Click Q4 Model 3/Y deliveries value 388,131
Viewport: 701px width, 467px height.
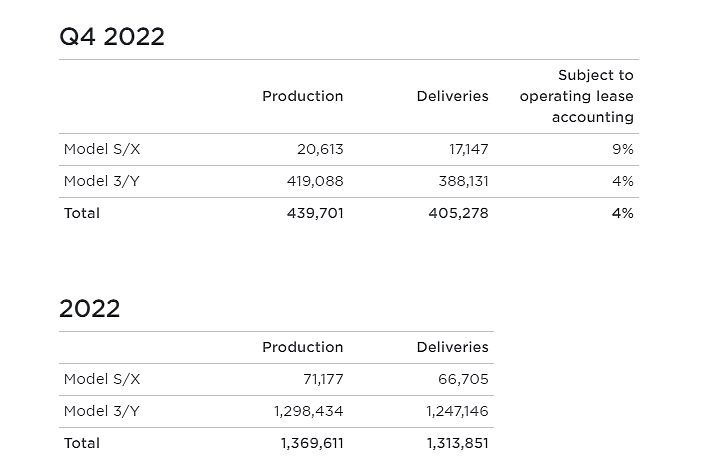[x=463, y=181]
